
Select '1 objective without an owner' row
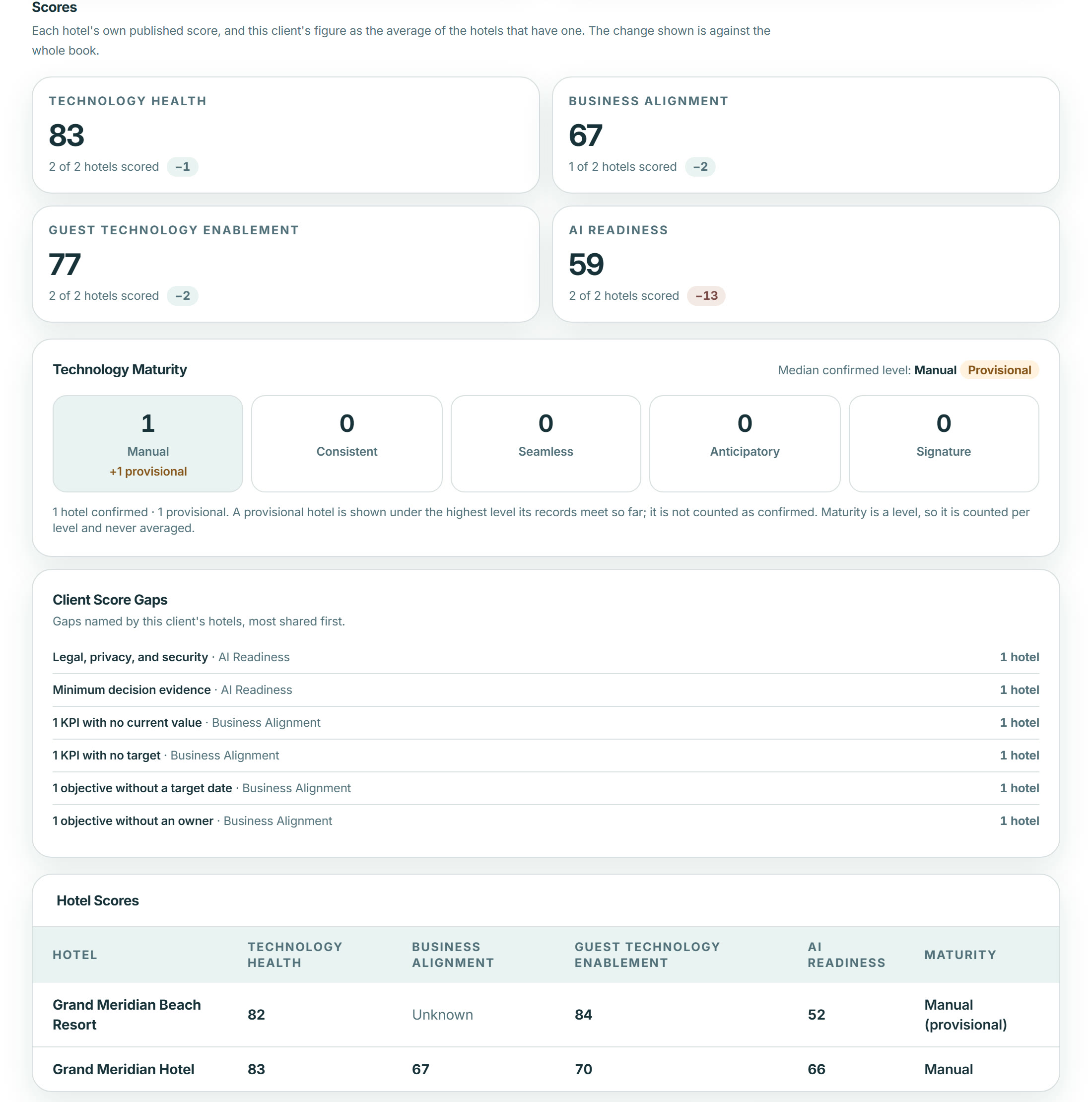tap(546, 822)
